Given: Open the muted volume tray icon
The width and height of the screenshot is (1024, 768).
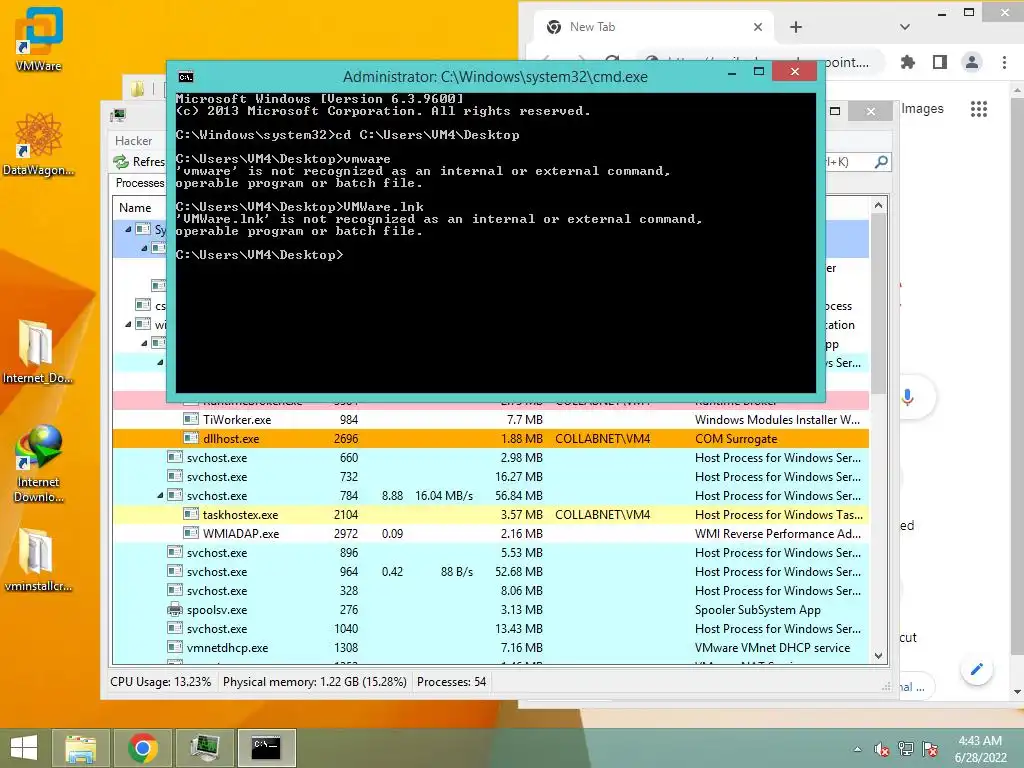Looking at the screenshot, I should pyautogui.click(x=882, y=749).
